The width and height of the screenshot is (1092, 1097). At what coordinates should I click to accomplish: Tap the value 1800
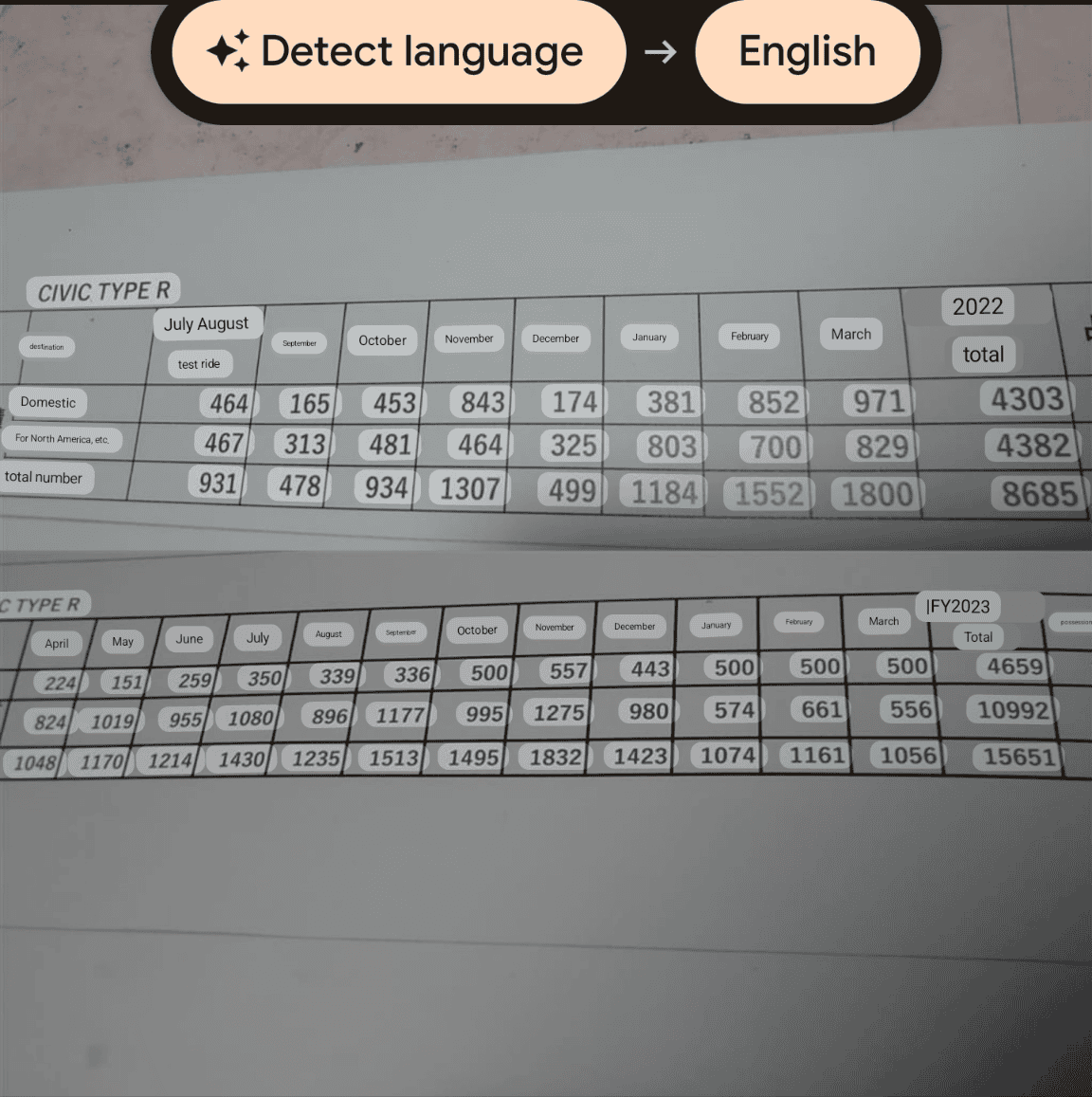pyautogui.click(x=877, y=494)
